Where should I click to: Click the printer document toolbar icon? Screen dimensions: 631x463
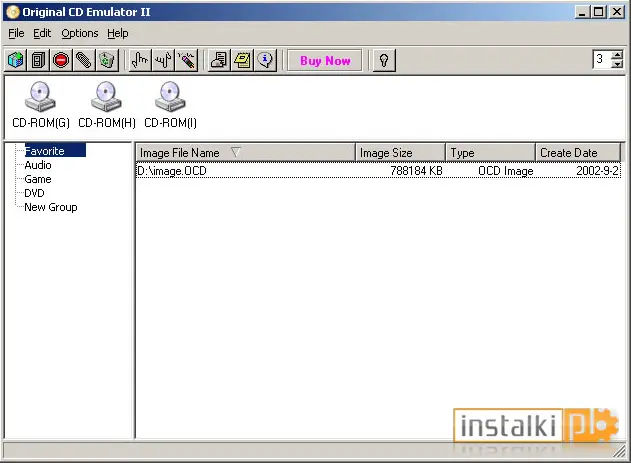pyautogui.click(x=219, y=61)
